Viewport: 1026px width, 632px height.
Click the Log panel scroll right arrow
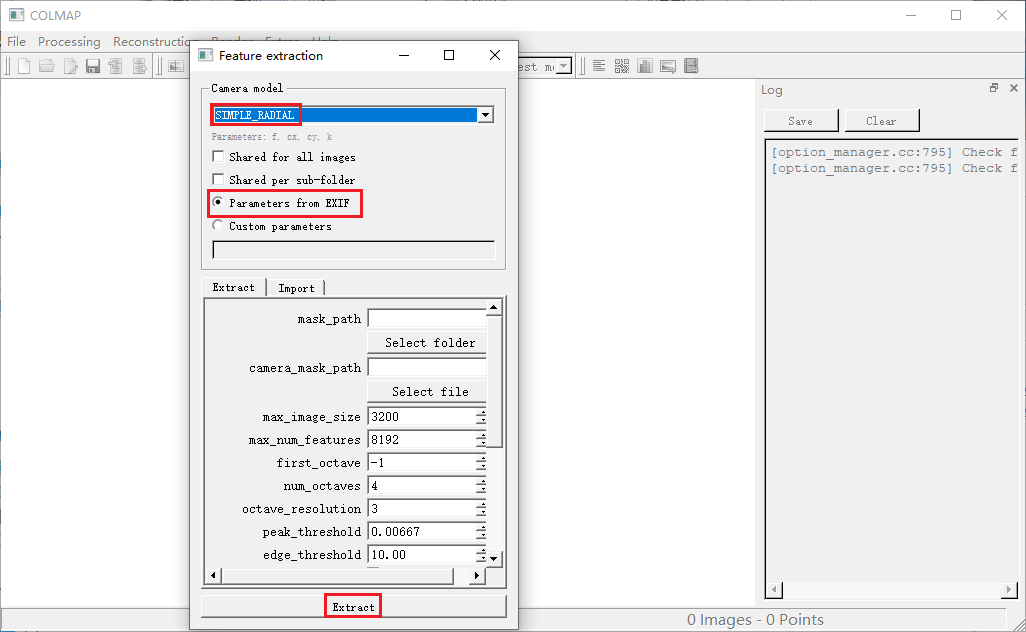click(1009, 589)
